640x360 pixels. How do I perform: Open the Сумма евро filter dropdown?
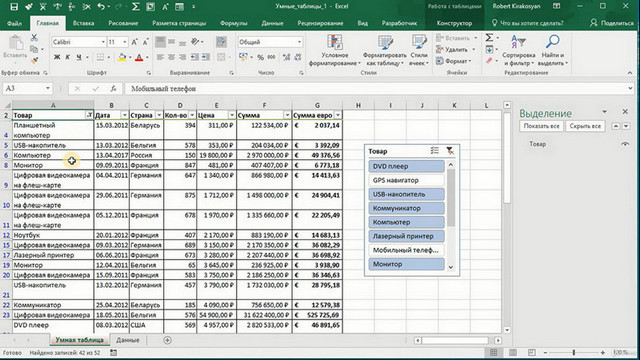point(338,115)
